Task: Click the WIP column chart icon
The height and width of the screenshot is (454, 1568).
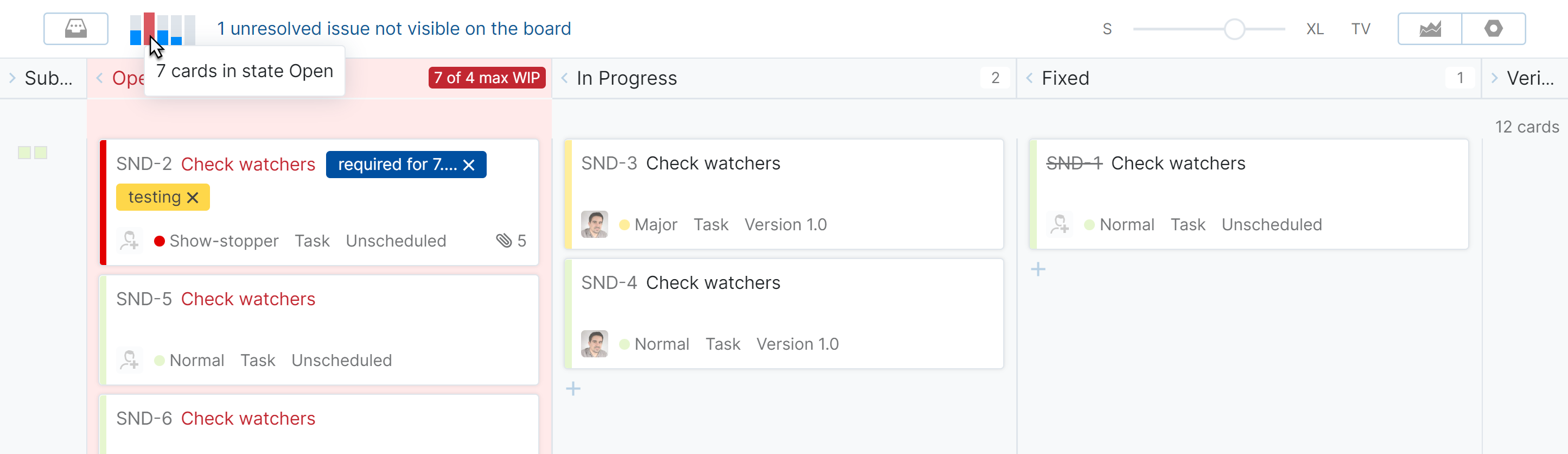Action: (163, 29)
